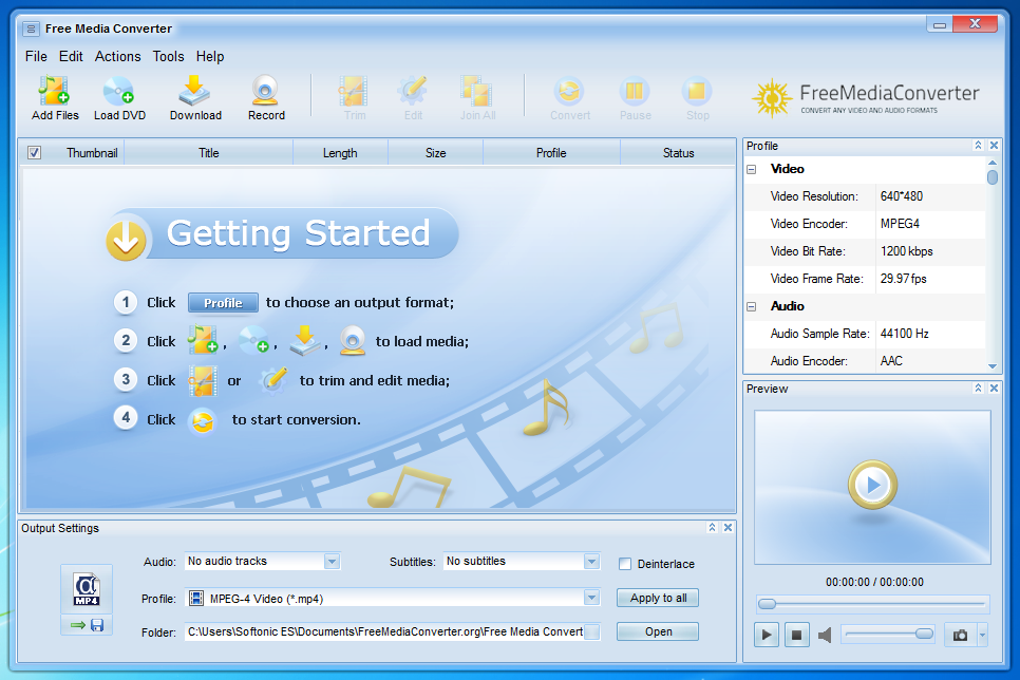Open the Audio tracks dropdown

pos(332,561)
